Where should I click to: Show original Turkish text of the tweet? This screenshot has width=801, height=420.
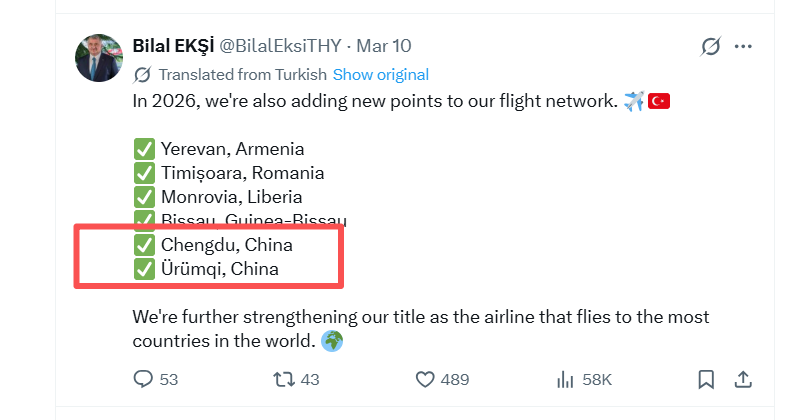380,75
